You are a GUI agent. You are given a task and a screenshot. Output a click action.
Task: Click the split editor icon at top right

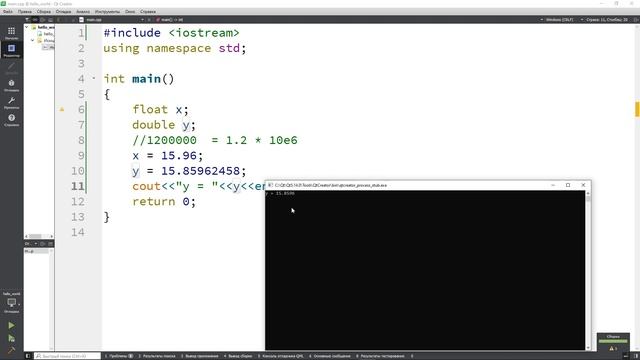[x=636, y=20]
